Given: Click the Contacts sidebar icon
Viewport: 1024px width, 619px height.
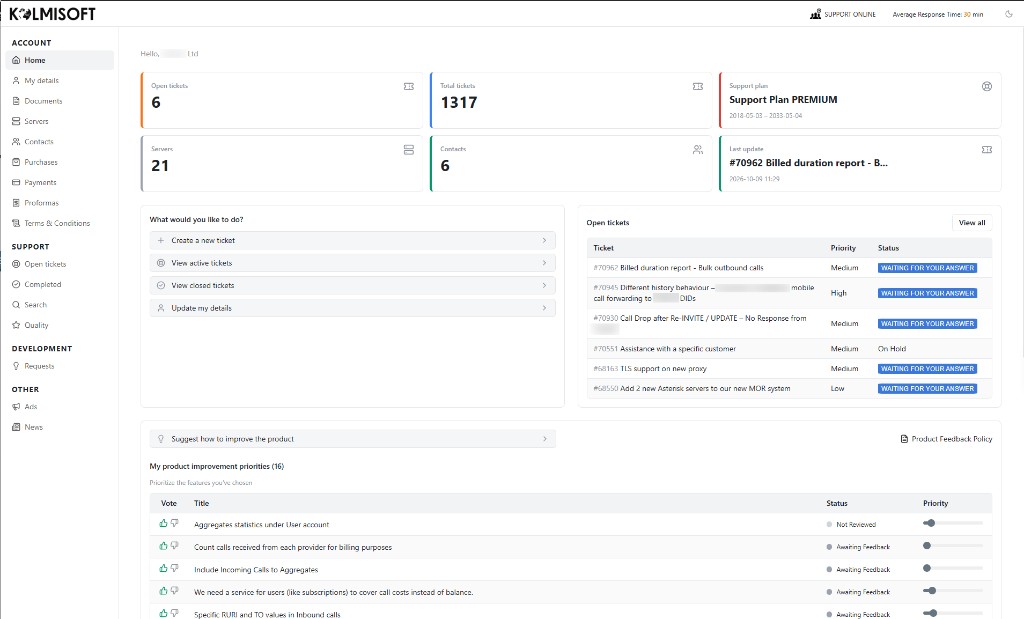Looking at the screenshot, I should click(16, 141).
